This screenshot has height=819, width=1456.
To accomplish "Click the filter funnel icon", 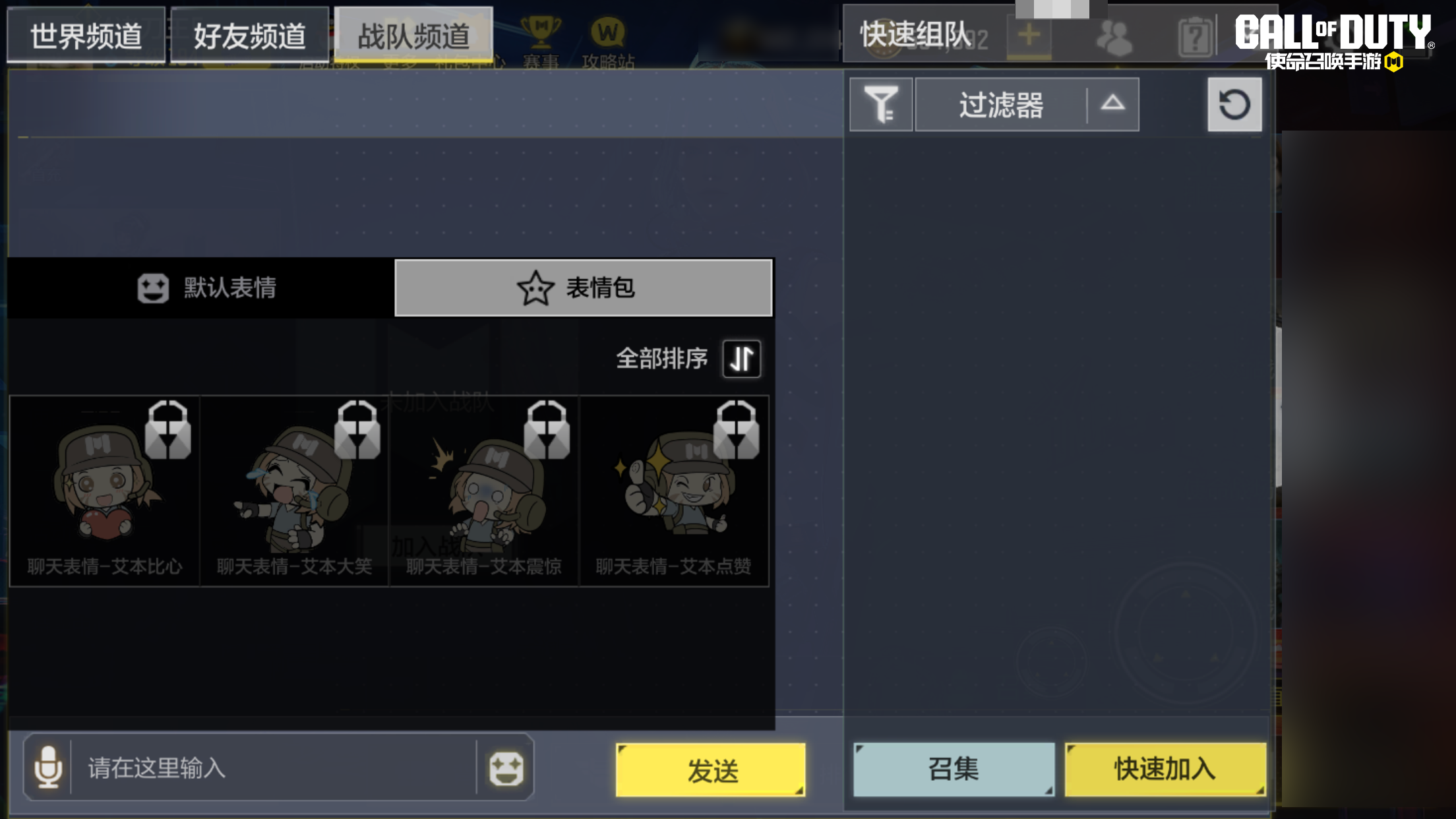I will [881, 104].
